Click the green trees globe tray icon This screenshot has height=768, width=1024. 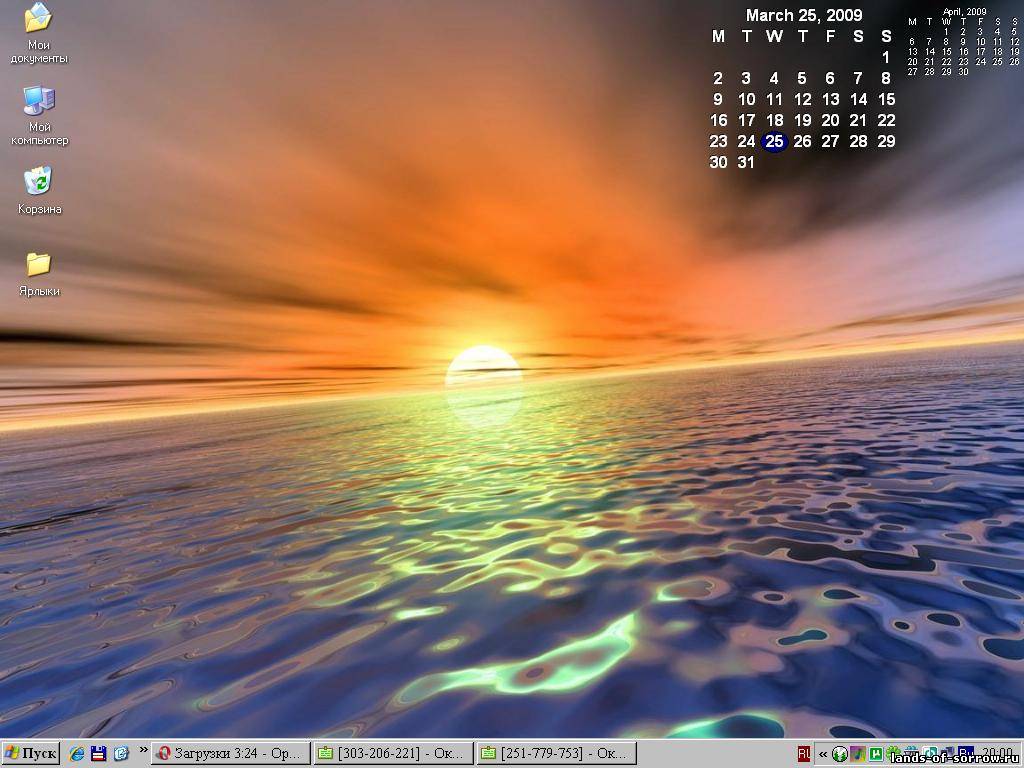(840, 754)
